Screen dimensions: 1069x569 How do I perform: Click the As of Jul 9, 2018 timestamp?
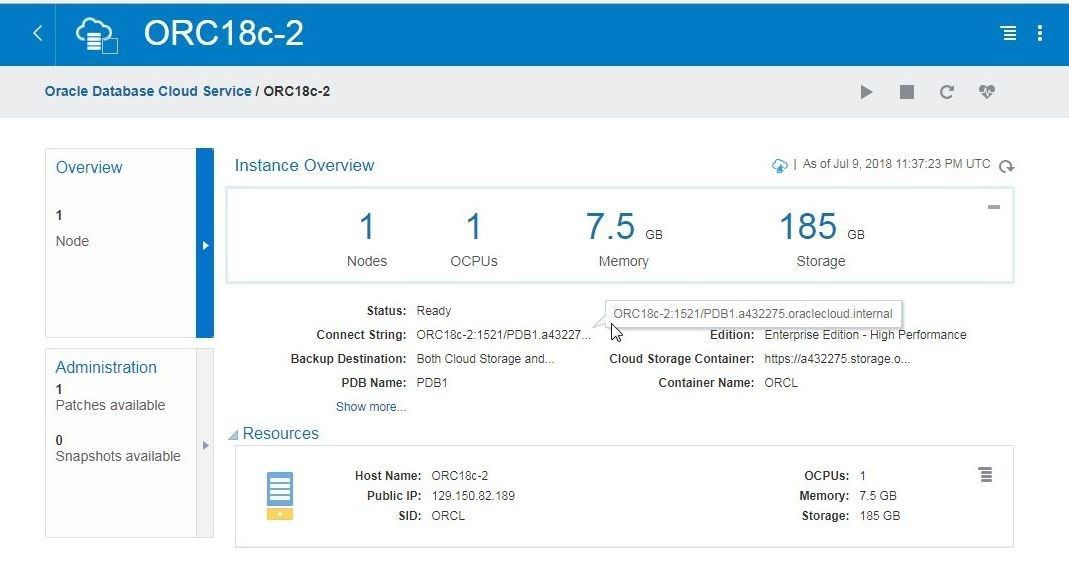[896, 164]
